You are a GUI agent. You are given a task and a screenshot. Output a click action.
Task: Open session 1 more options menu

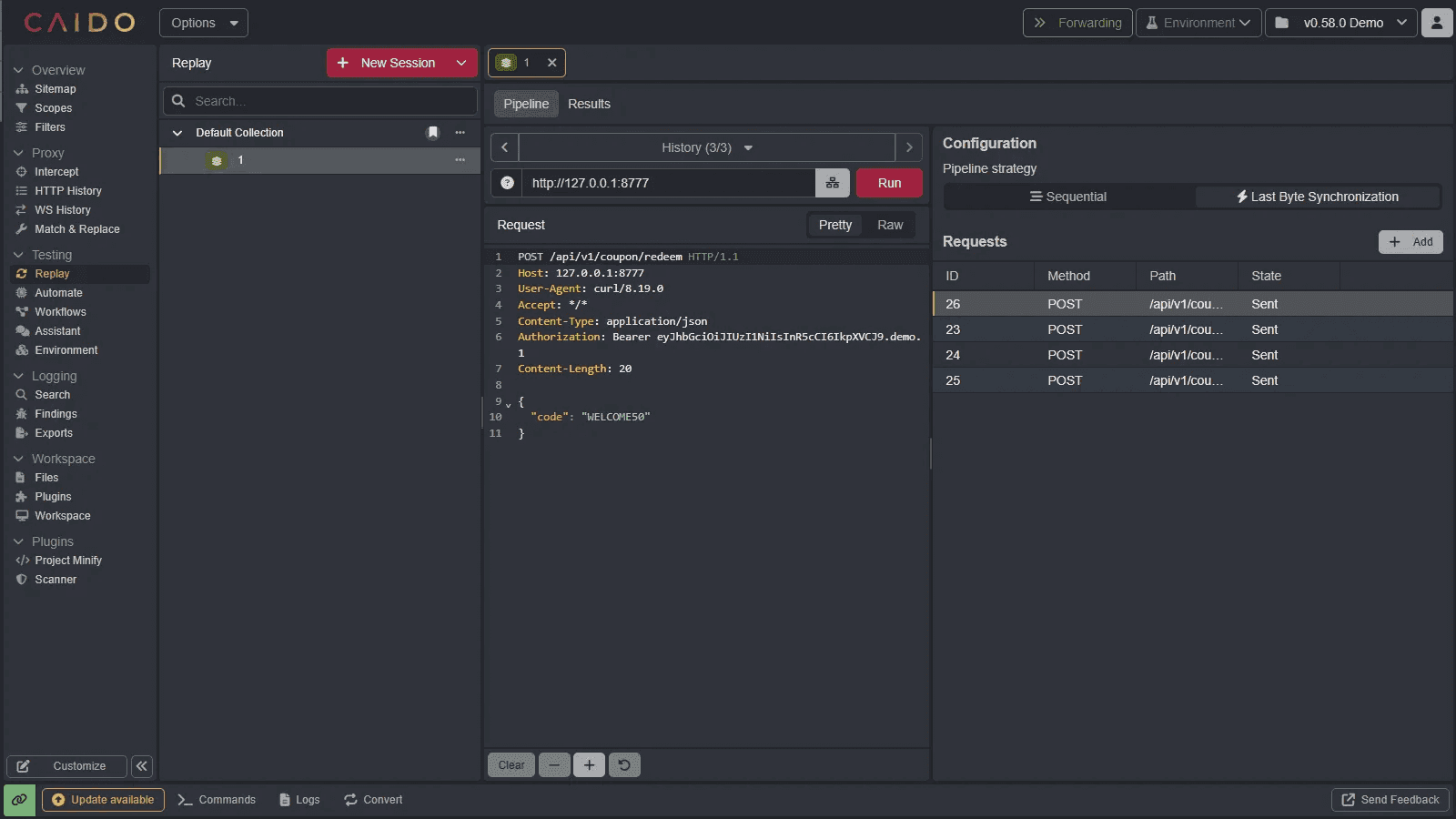(x=460, y=160)
